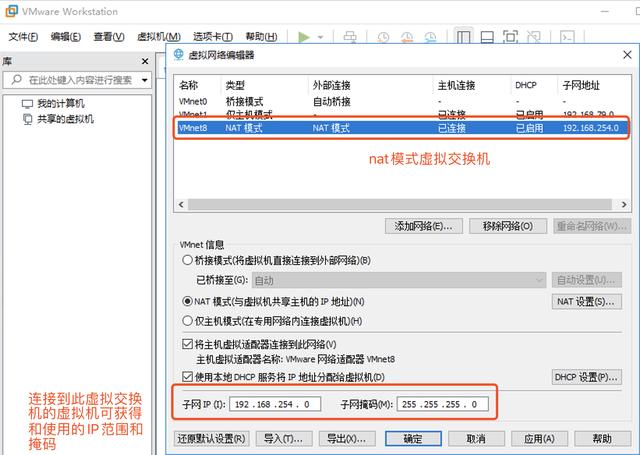640x455 pixels.
Task: Click the 取消 button
Action: [476, 439]
